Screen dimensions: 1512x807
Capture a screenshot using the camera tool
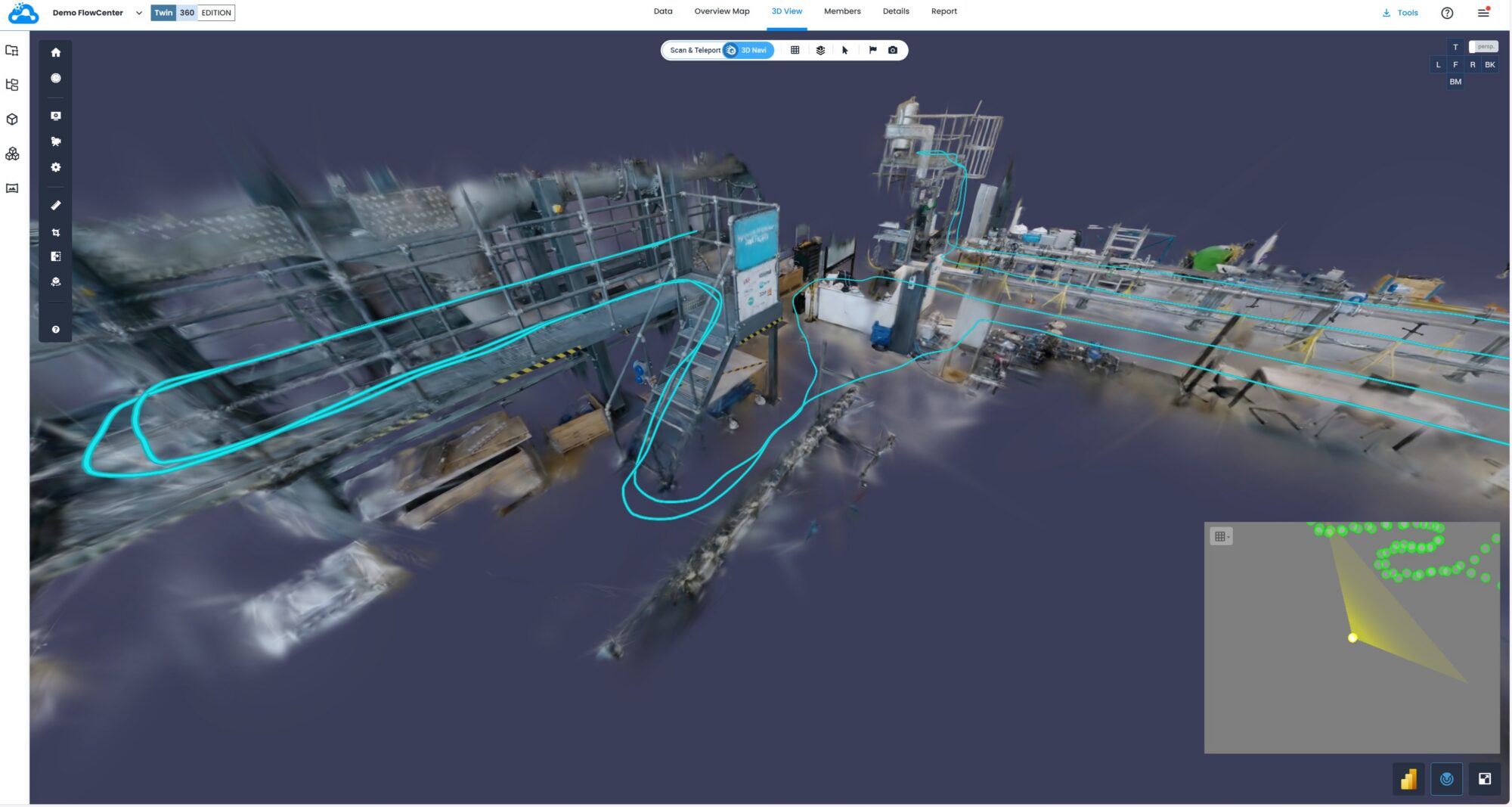point(894,50)
